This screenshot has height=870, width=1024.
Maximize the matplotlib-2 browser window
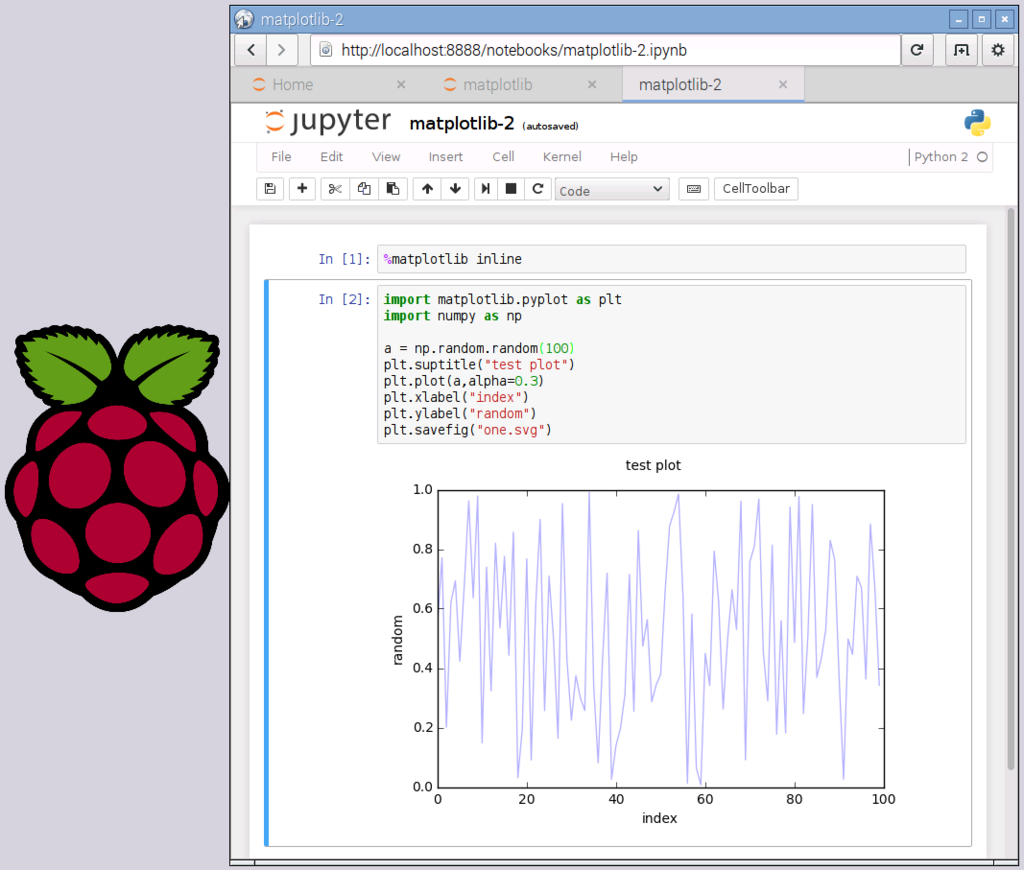point(981,20)
